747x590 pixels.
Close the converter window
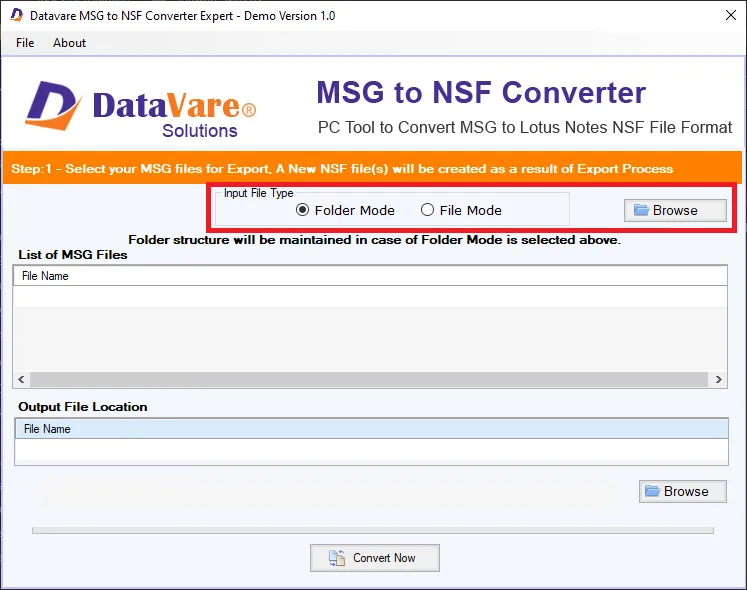[731, 15]
